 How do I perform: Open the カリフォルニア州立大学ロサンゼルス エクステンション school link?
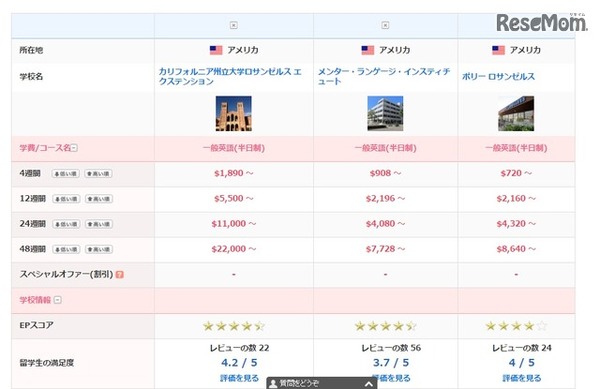[230, 76]
